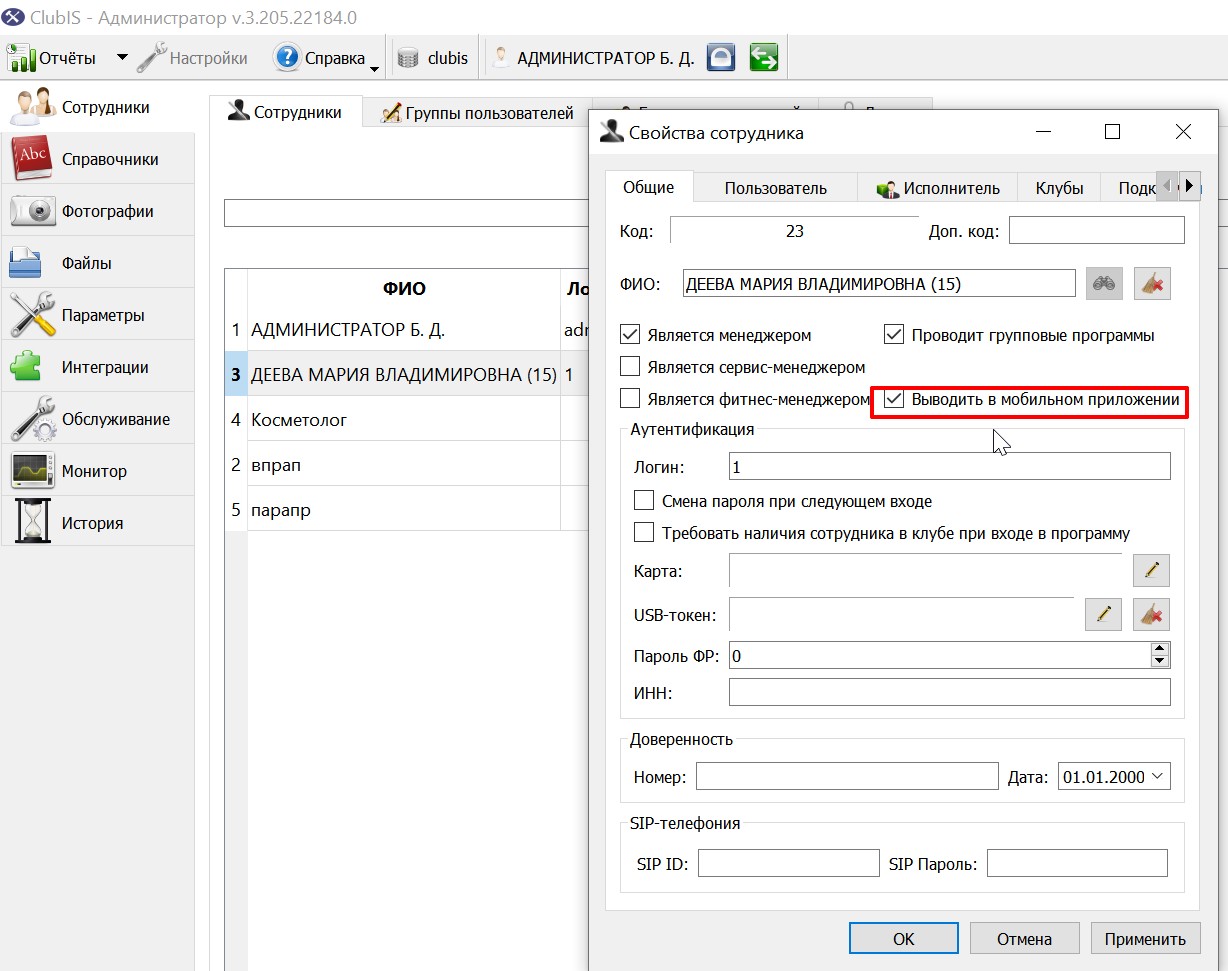This screenshot has width=1228, height=971.
Task: Enable Требовать наличия сотрудника в клубе checkbox
Action: (644, 533)
